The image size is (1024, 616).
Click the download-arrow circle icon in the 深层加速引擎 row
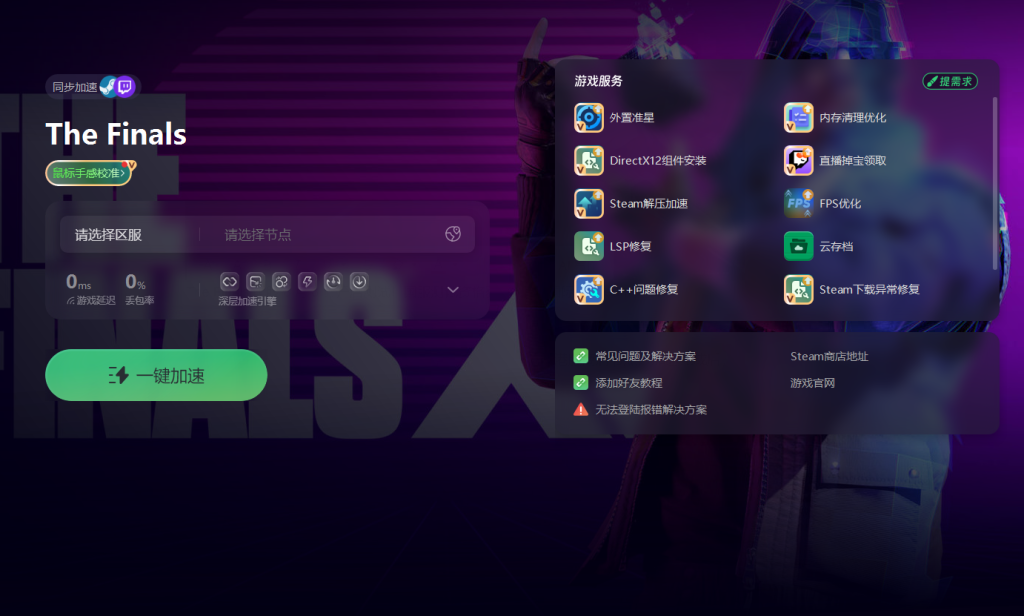tap(359, 282)
